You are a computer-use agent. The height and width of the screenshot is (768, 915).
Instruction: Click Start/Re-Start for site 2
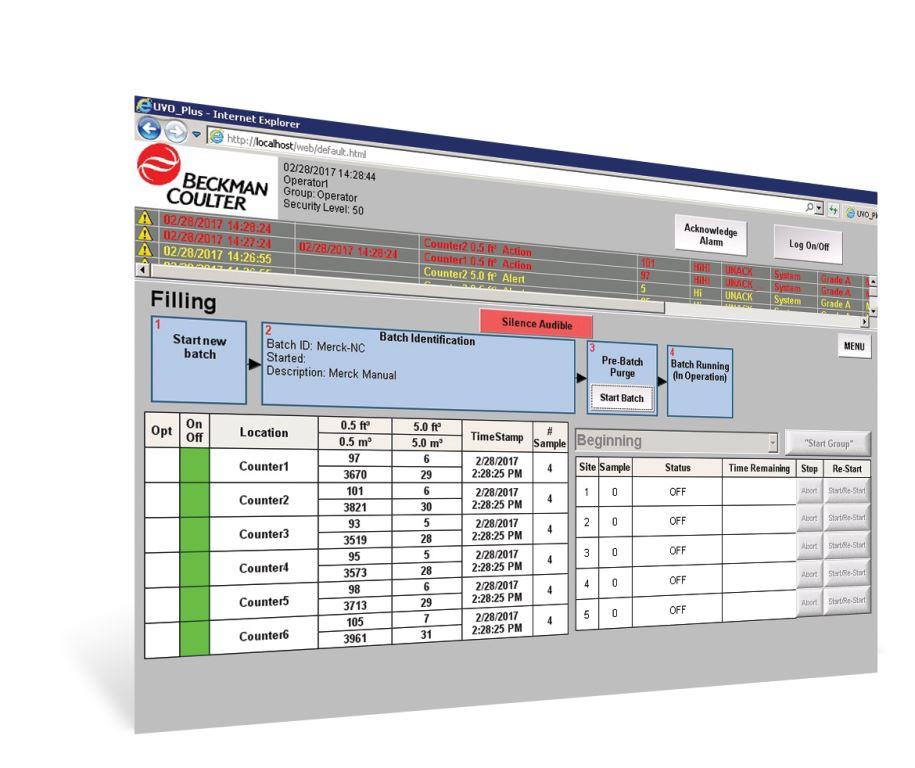pos(847,518)
